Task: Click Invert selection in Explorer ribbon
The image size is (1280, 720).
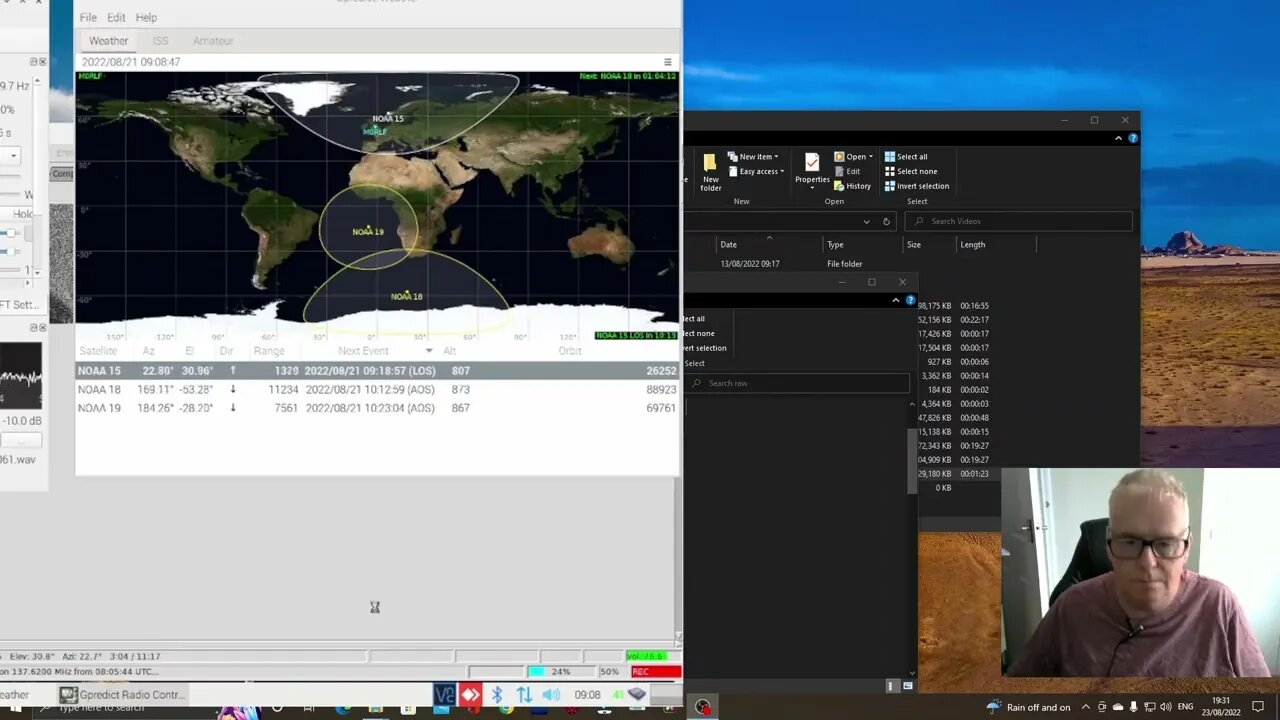Action: pos(917,186)
